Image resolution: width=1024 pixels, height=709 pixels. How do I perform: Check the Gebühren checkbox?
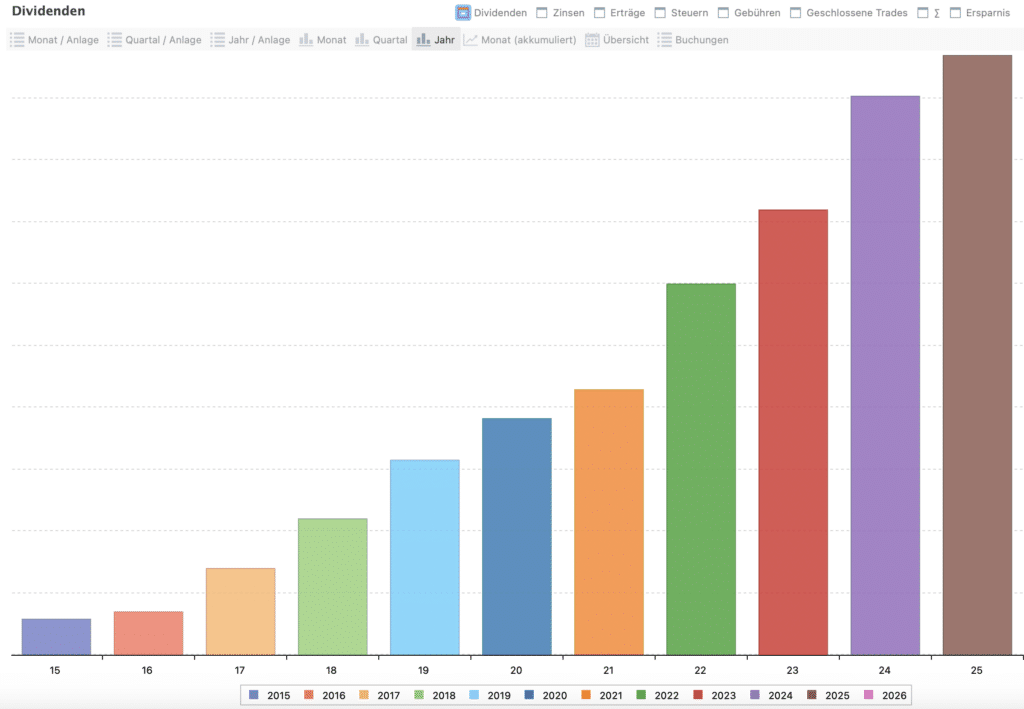tap(724, 13)
